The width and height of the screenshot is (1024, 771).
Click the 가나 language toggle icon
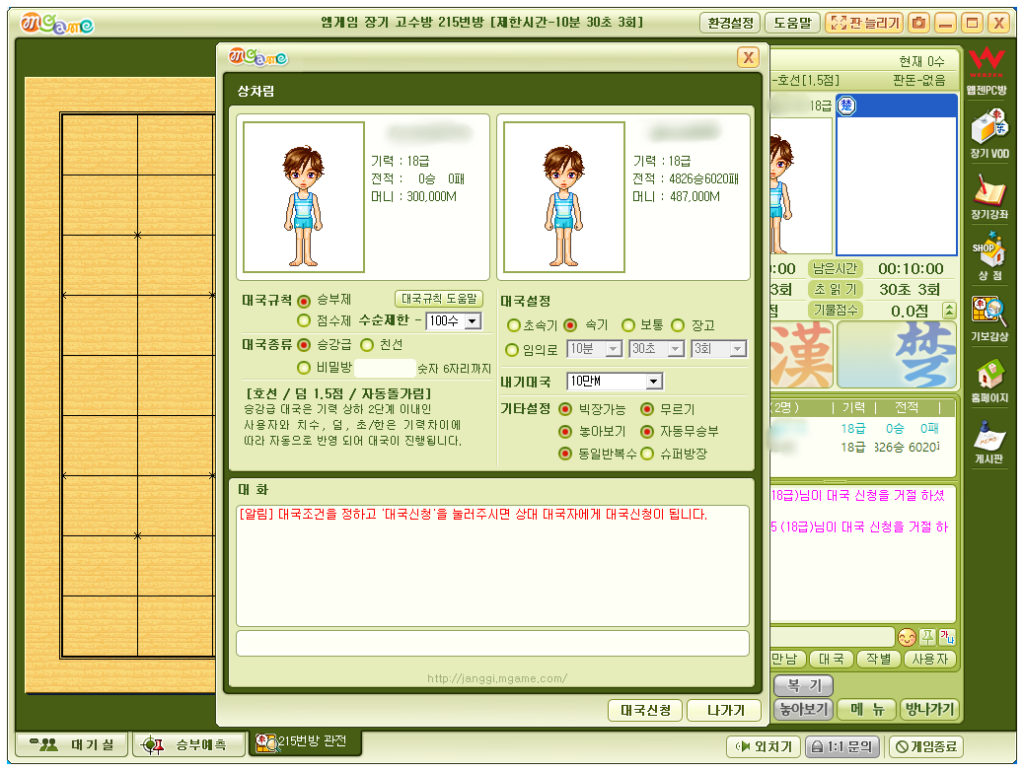[947, 637]
